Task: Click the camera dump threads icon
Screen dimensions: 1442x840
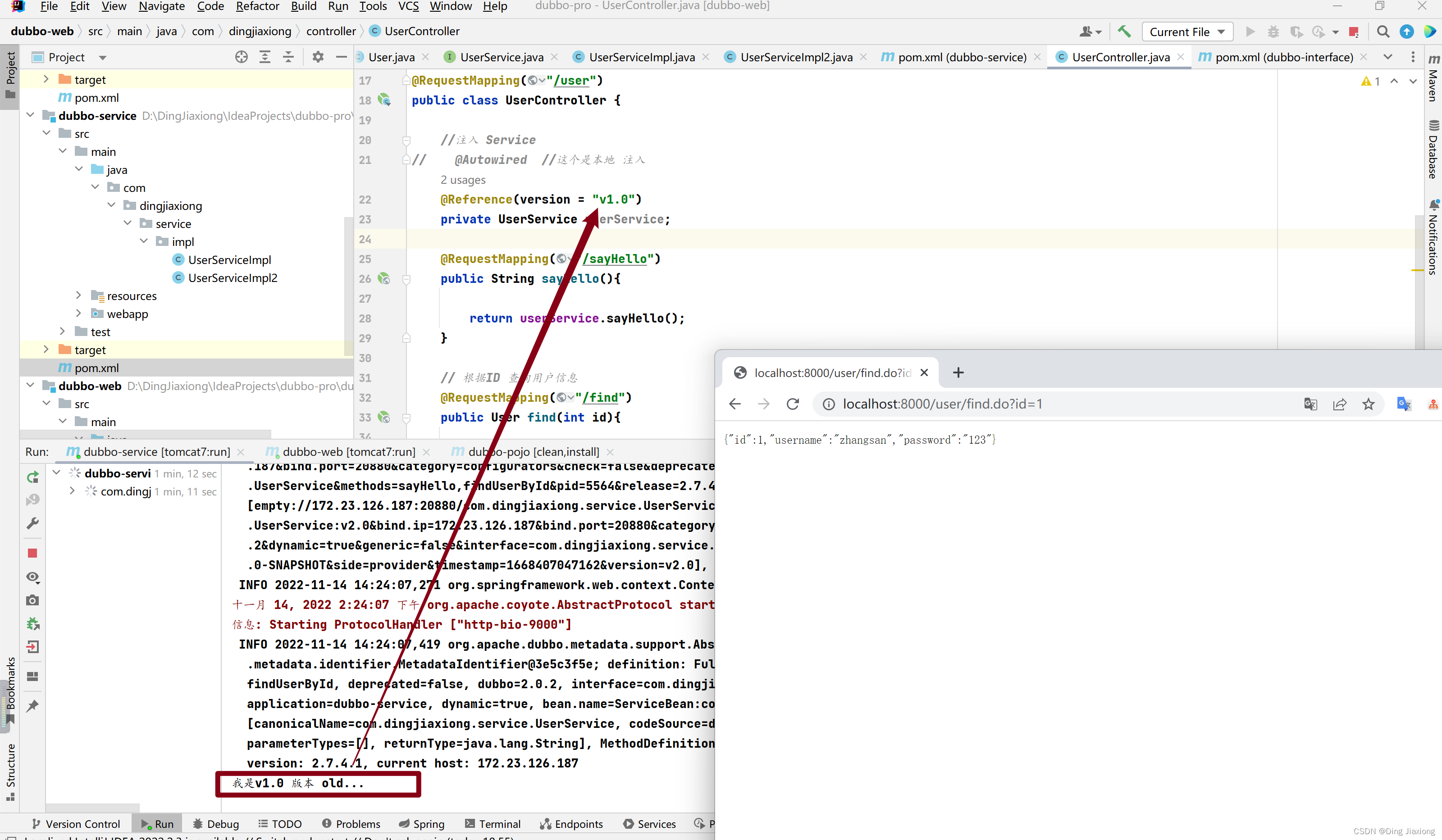Action: click(32, 600)
